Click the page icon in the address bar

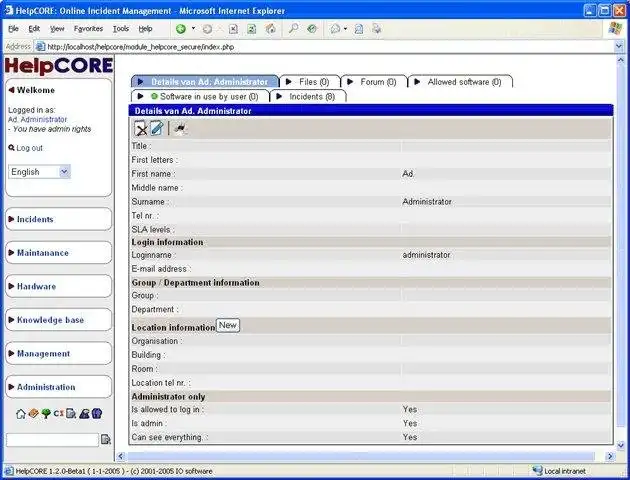(40, 47)
